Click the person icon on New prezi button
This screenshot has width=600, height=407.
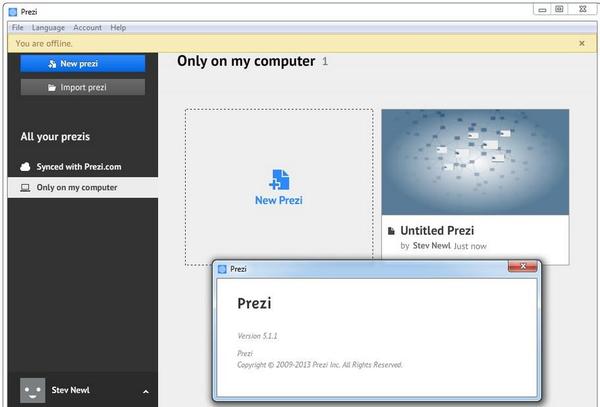52,64
